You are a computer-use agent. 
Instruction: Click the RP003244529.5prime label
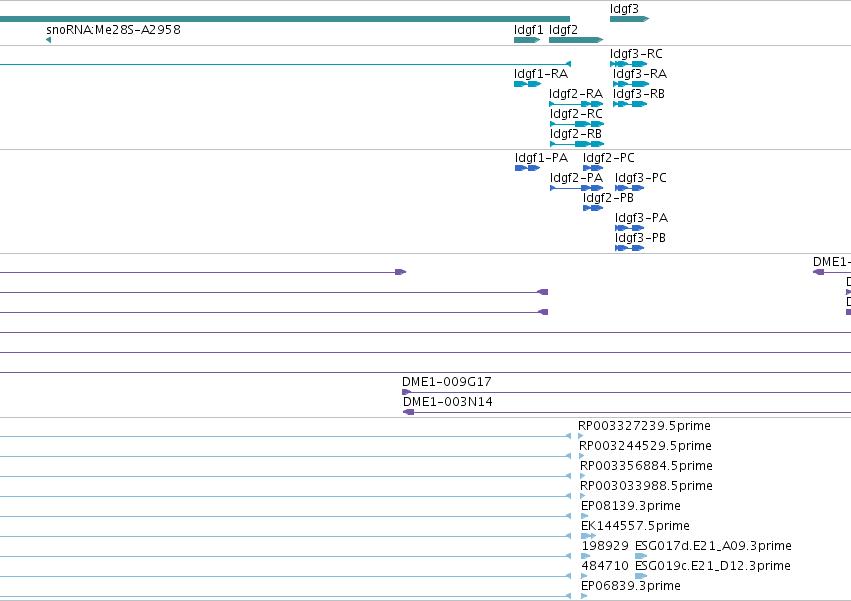pyautogui.click(x=645, y=446)
